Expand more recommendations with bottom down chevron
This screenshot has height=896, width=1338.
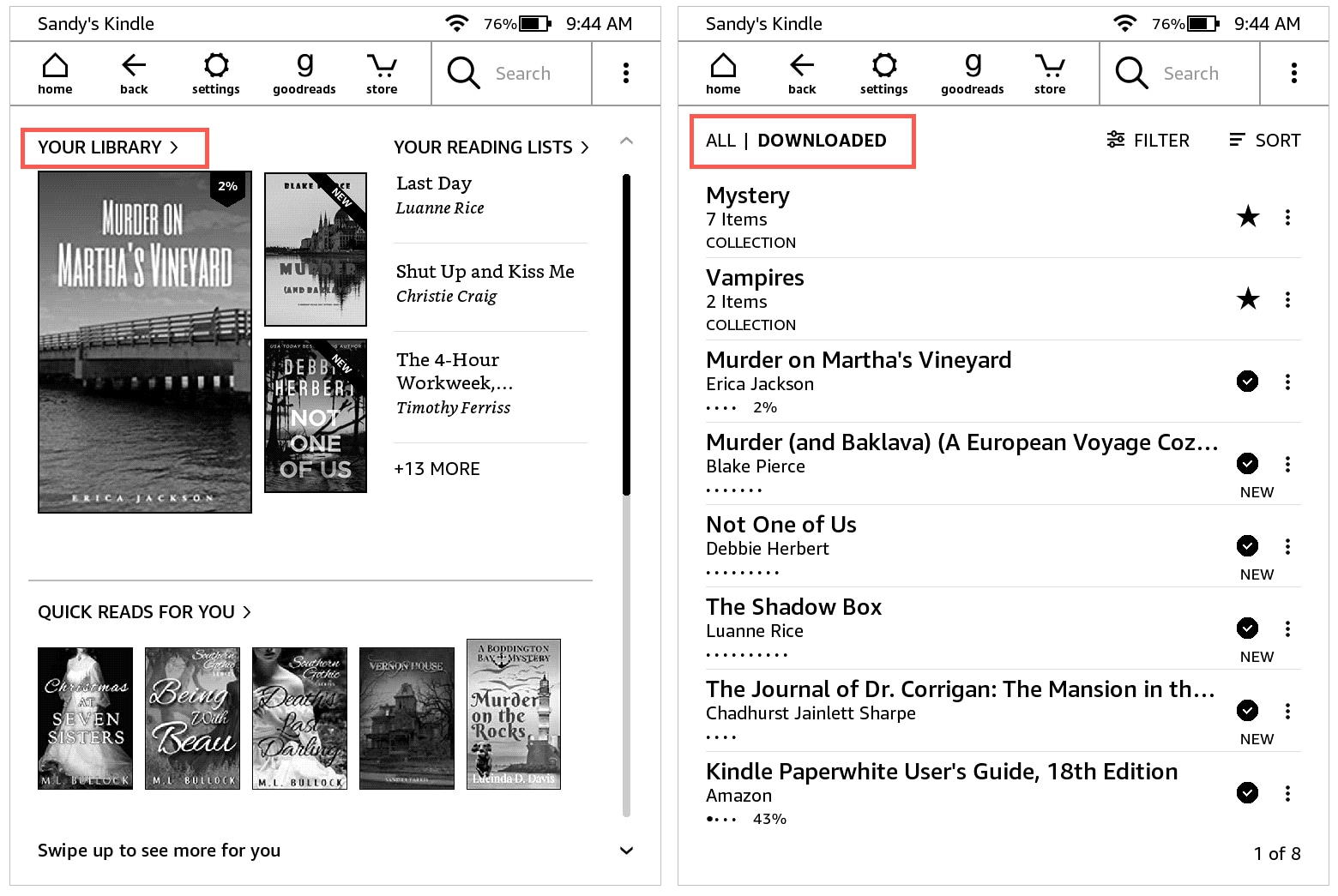626,851
